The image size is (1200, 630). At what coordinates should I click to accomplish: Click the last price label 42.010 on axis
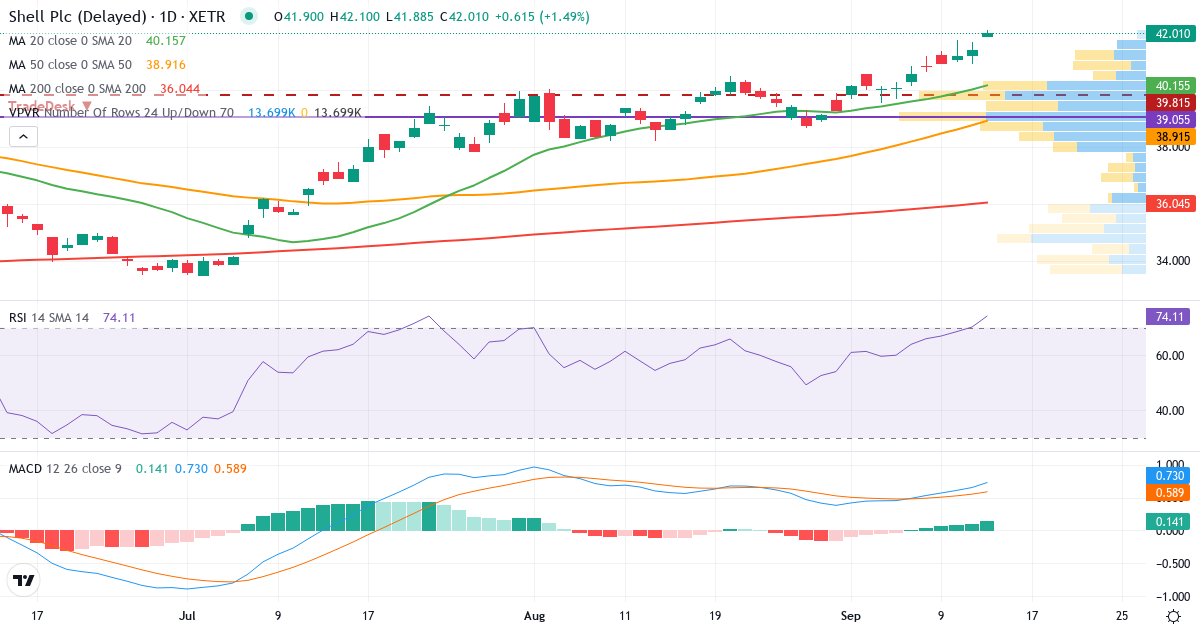point(1172,34)
